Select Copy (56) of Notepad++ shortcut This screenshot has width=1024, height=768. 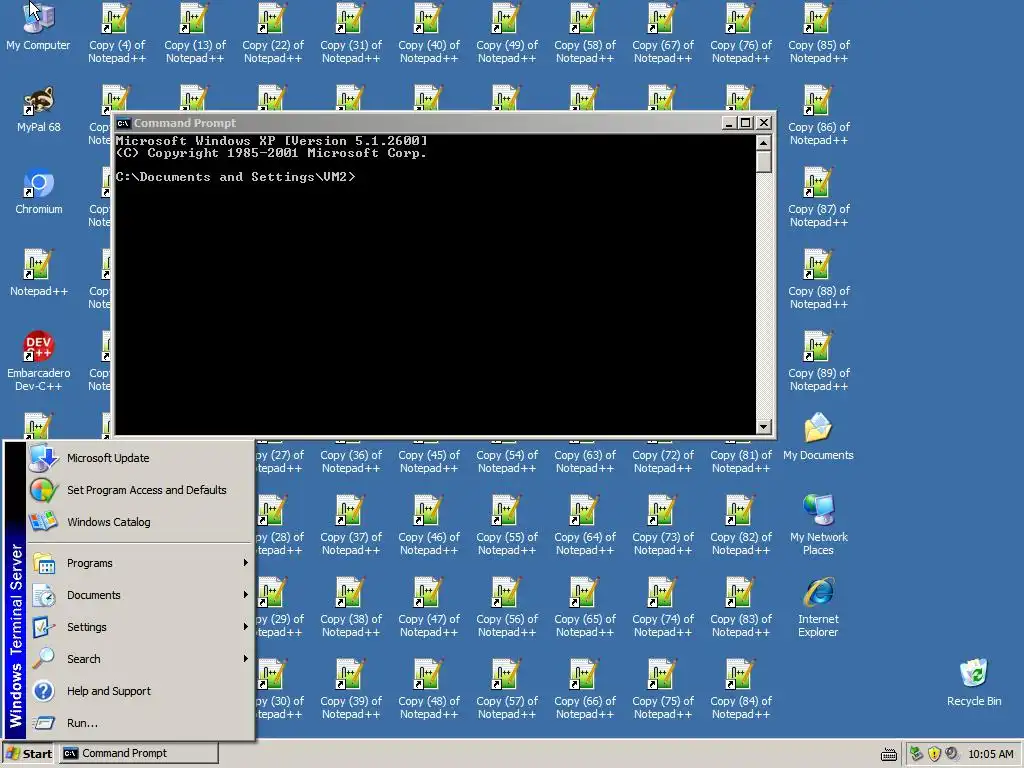point(507,607)
